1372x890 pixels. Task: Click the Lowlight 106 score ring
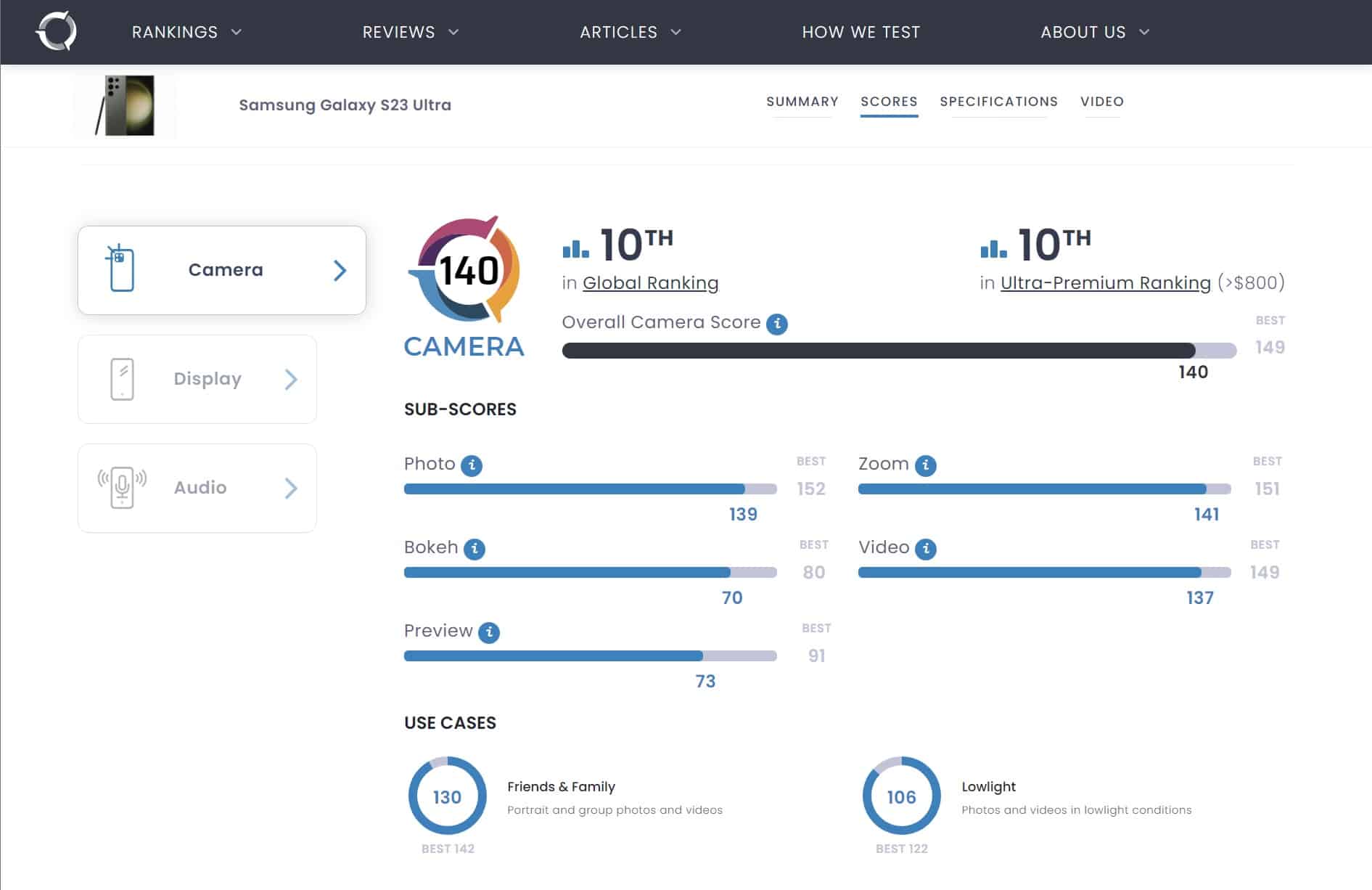click(901, 796)
